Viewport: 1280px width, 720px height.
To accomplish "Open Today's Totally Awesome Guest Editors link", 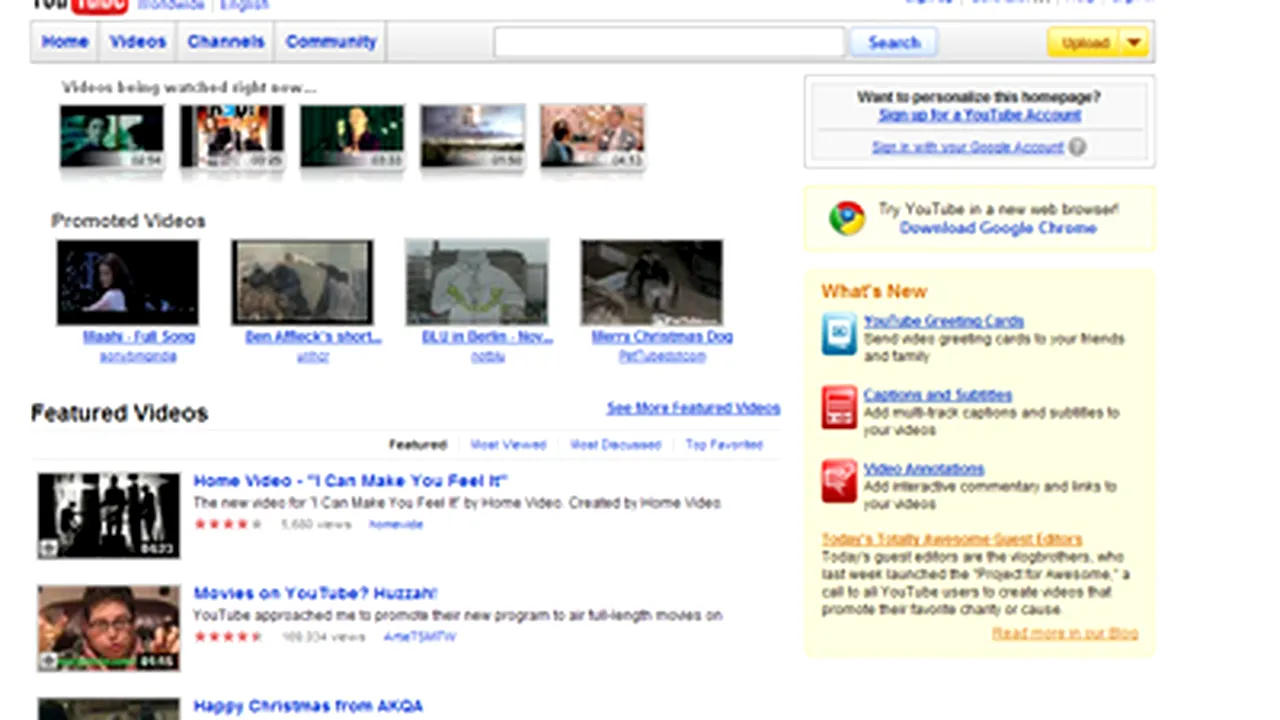I will point(952,539).
